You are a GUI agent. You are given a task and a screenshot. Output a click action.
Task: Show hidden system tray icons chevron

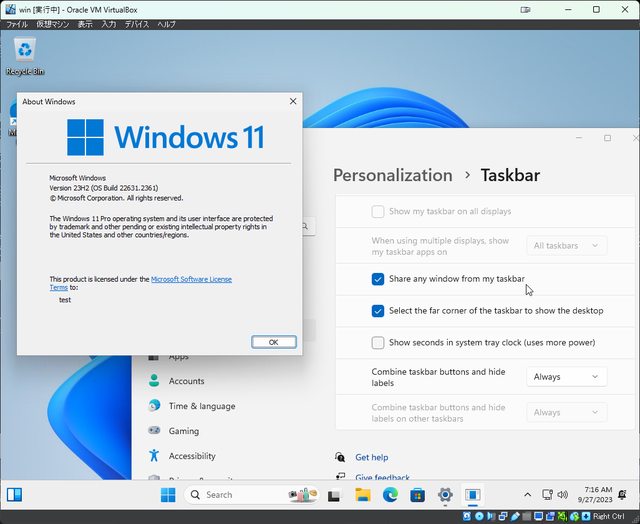coord(527,495)
